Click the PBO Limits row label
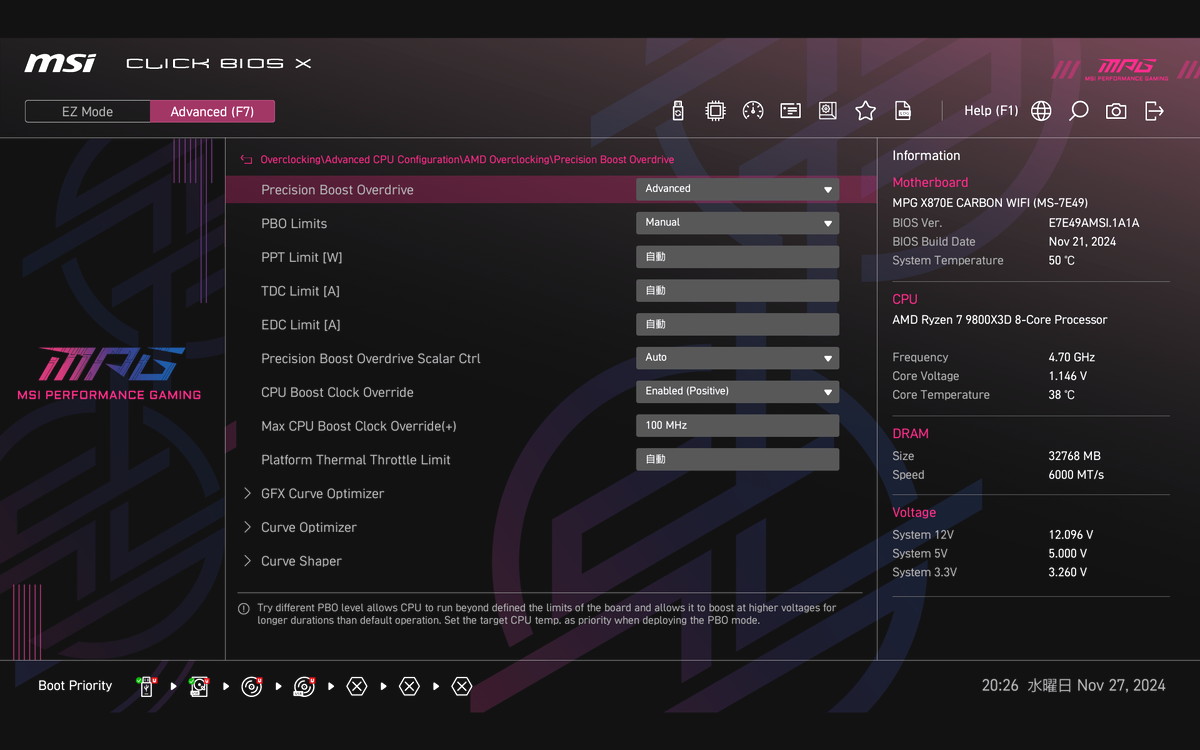Viewport: 1200px width, 750px height. (x=294, y=224)
